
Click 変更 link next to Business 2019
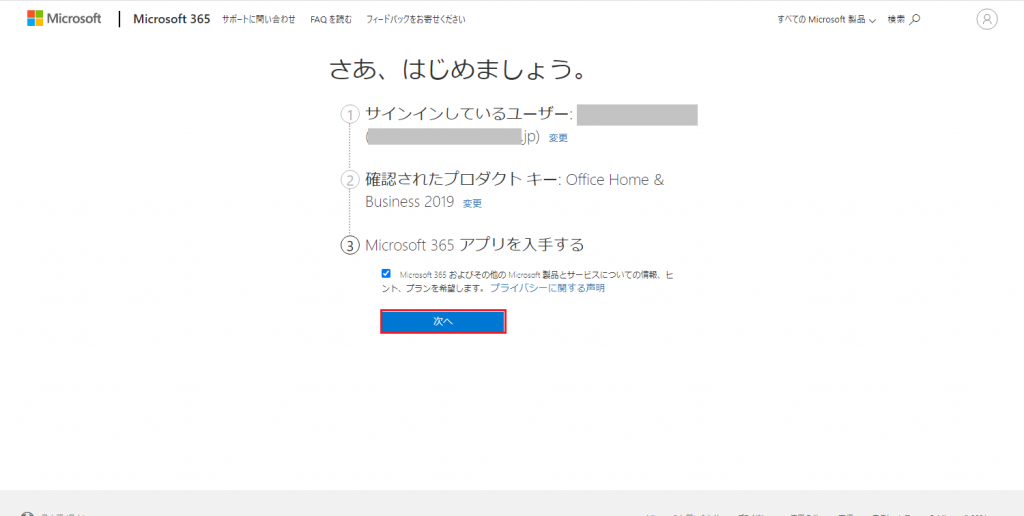tap(472, 203)
